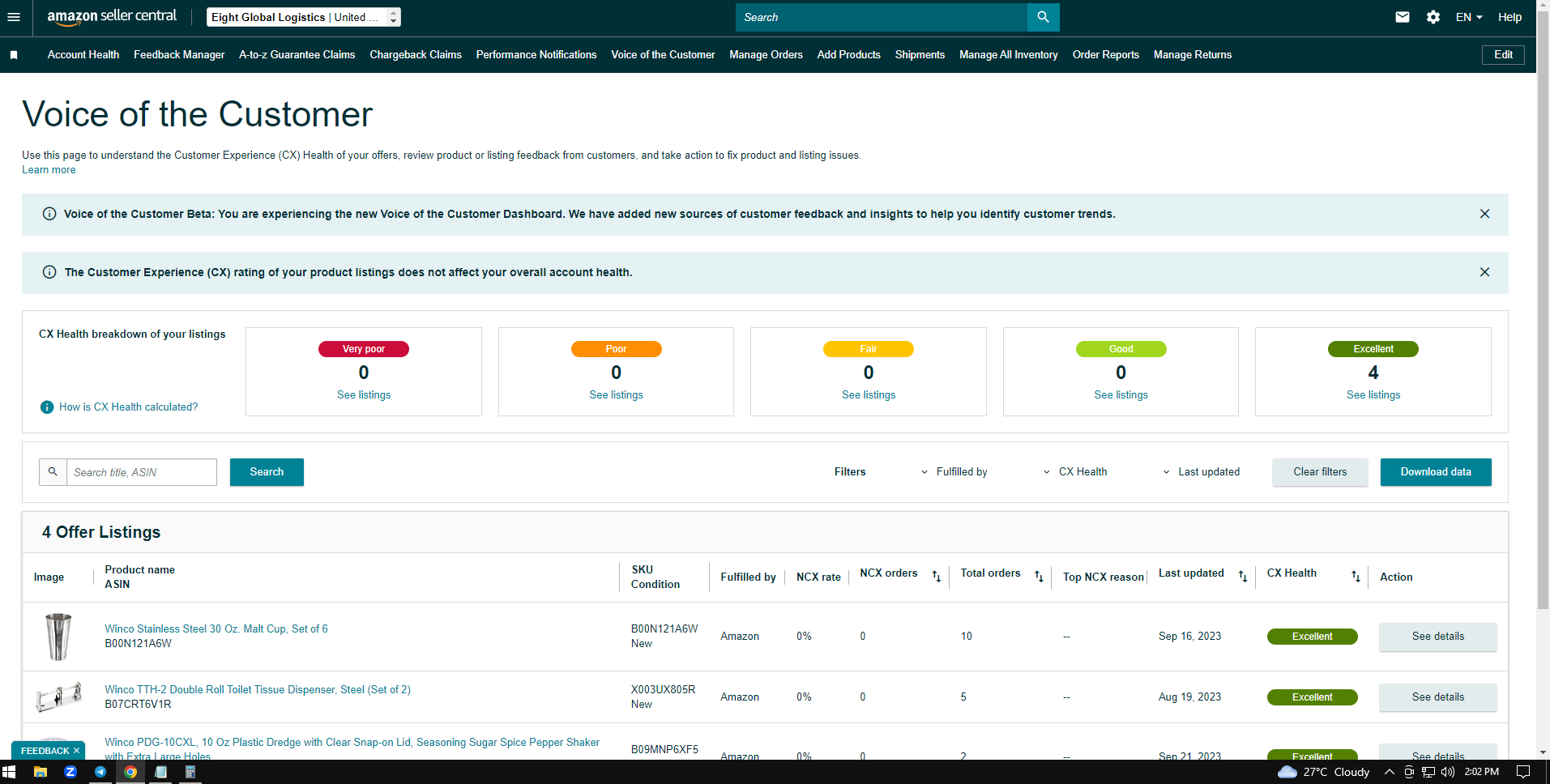Click the Amazon Seller Central logo
The image size is (1550, 784).
(112, 17)
